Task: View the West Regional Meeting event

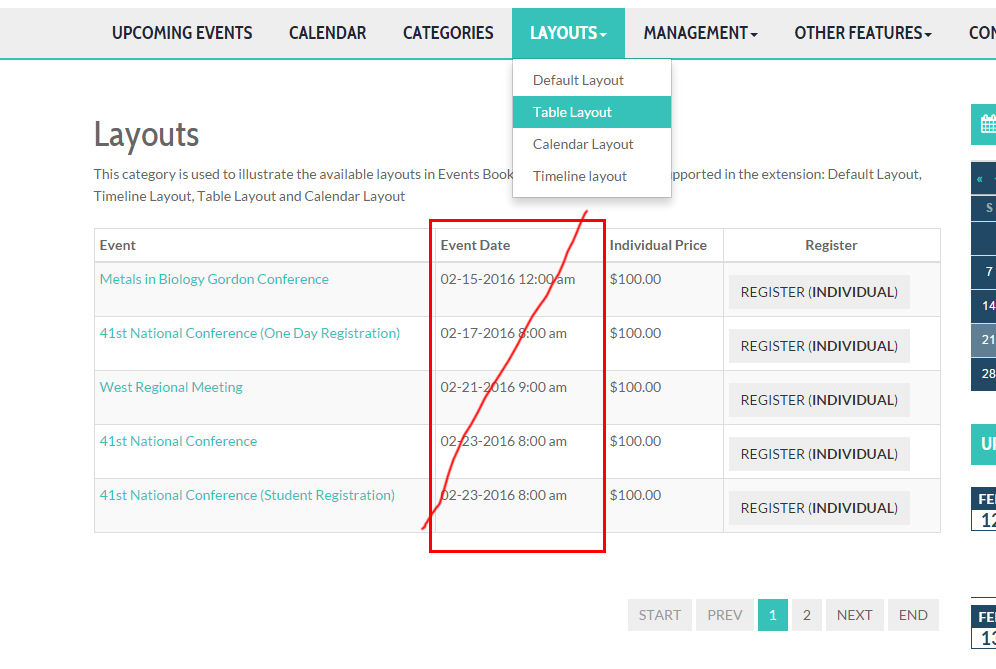Action: (171, 387)
